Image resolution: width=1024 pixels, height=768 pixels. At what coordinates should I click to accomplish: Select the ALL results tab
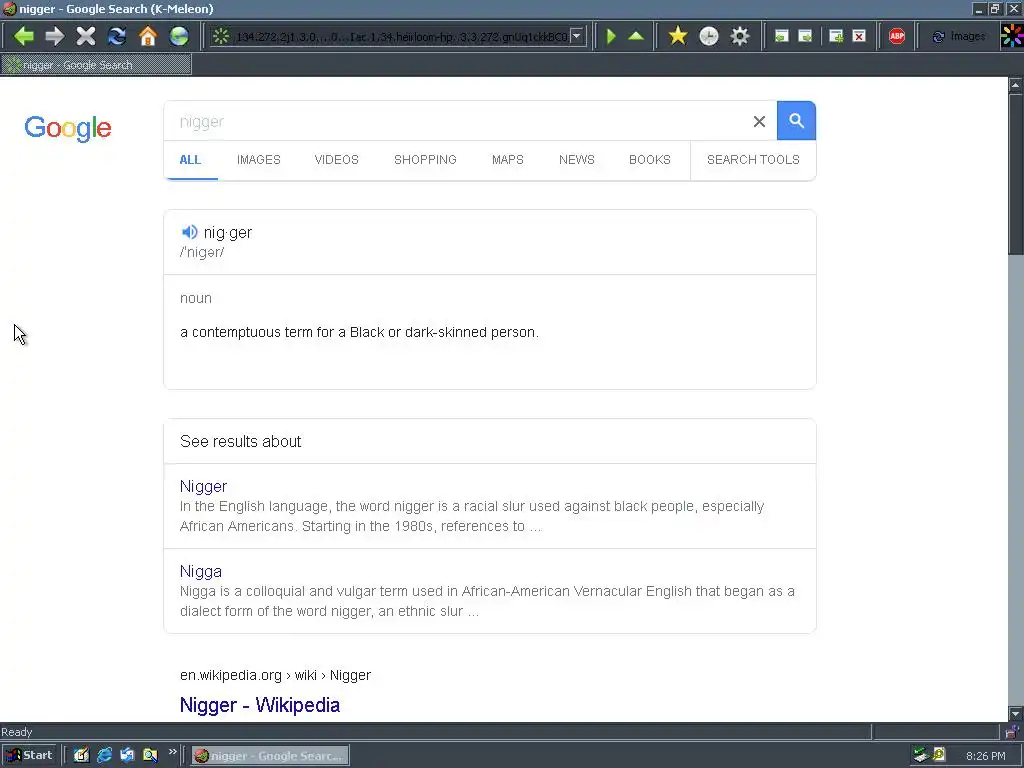(x=190, y=159)
